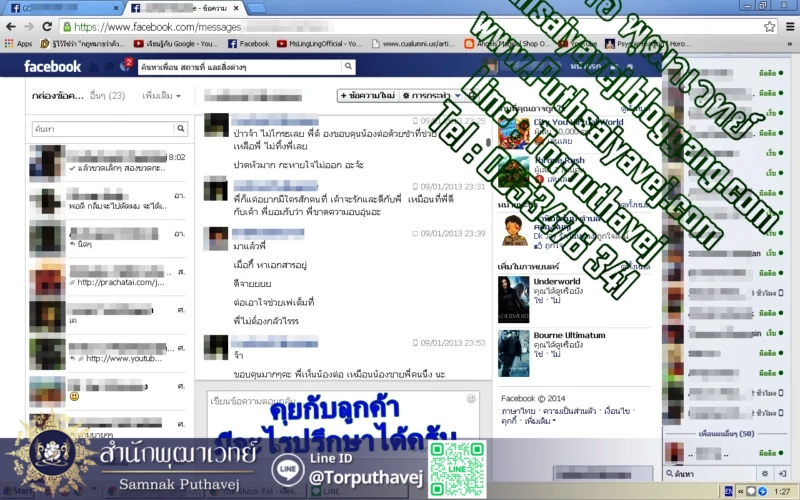
Task: Open the Apps bookmark shortcut
Action: 18,44
